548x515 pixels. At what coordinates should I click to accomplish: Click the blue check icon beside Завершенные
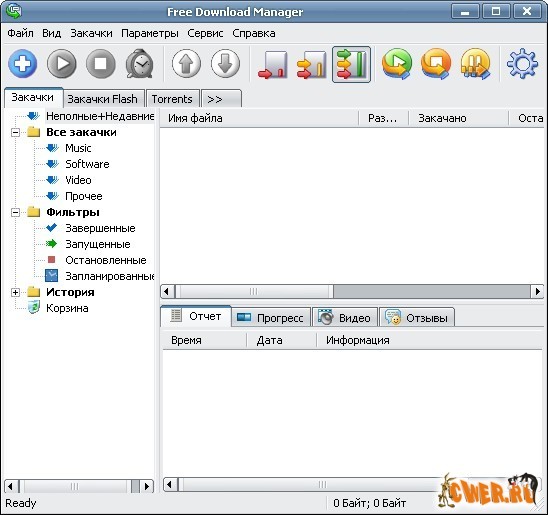tap(51, 228)
